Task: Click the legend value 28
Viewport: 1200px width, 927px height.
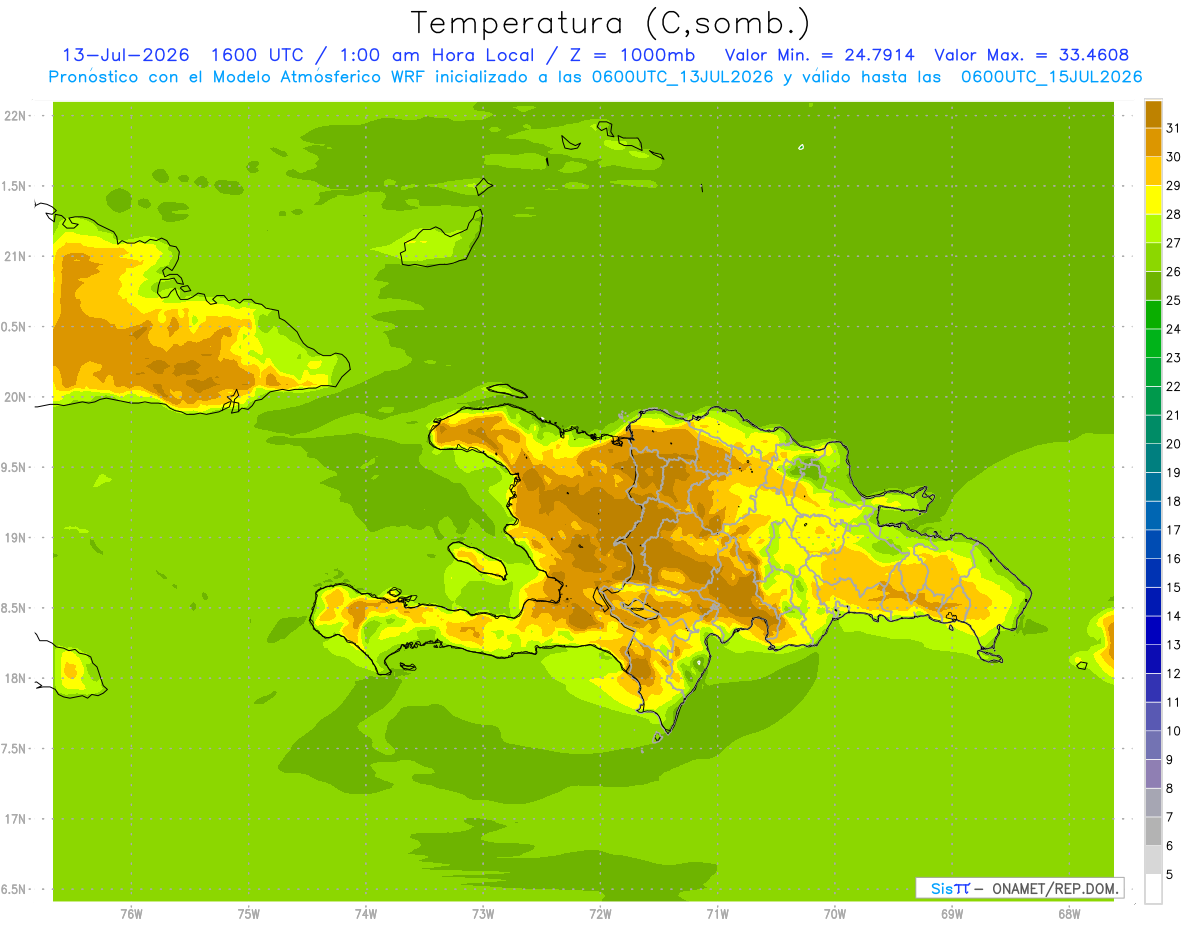Action: coord(1174,214)
